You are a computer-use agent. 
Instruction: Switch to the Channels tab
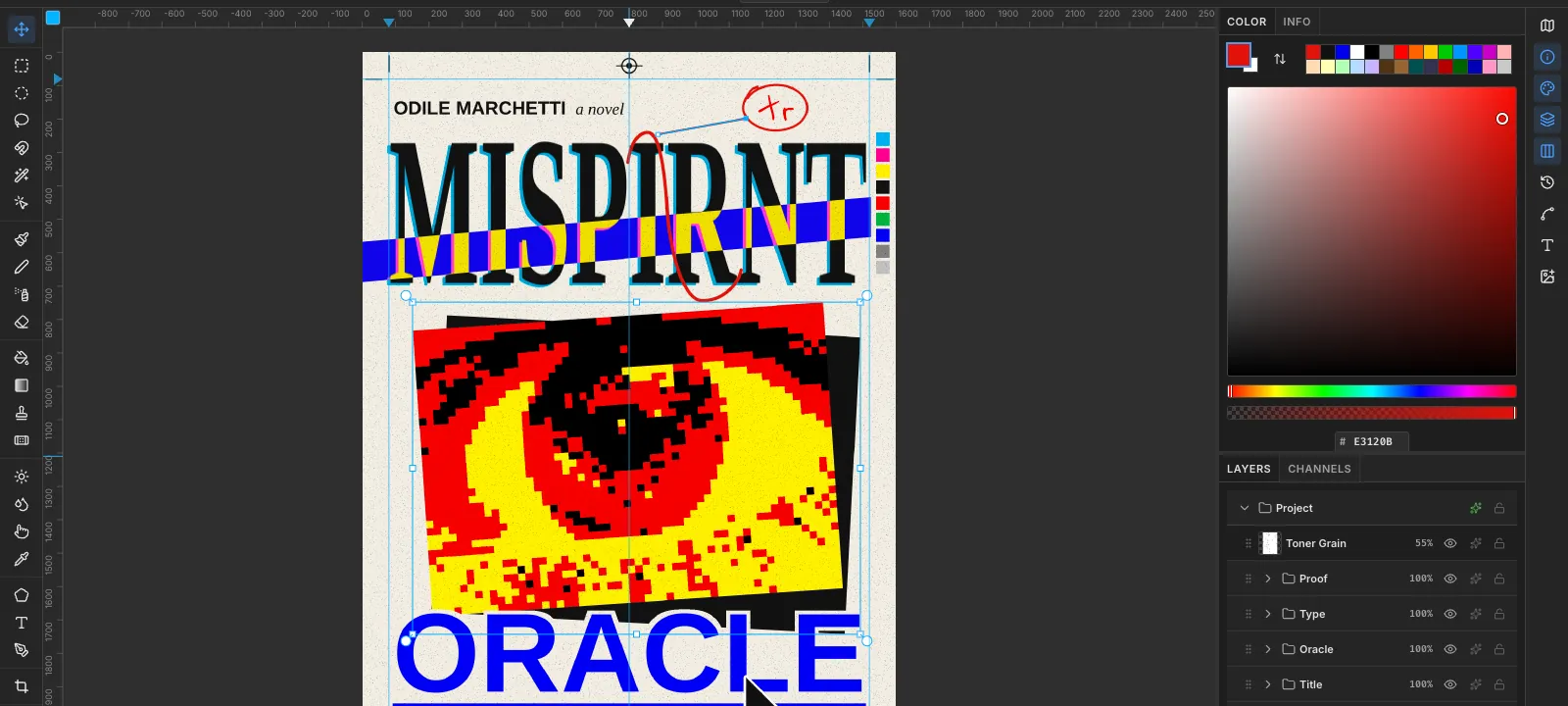point(1319,469)
